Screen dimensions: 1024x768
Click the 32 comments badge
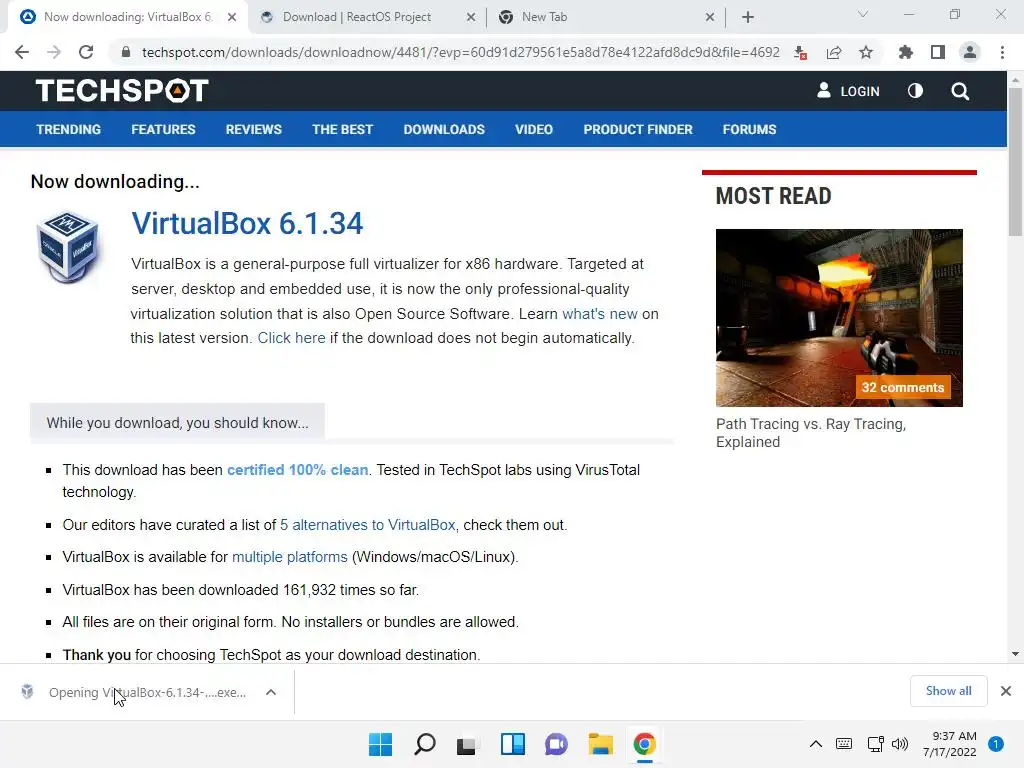click(903, 387)
